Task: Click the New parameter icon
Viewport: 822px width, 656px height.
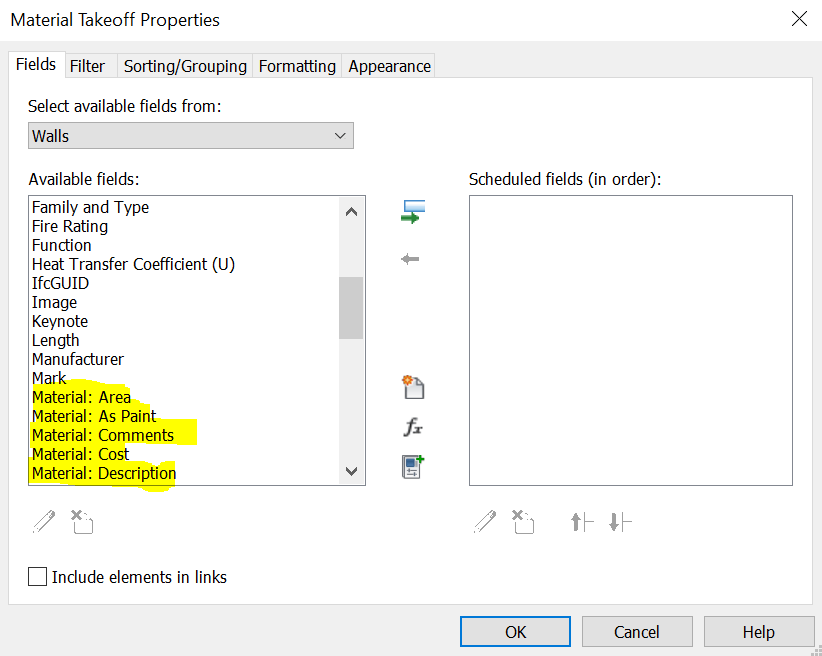Action: pos(412,387)
